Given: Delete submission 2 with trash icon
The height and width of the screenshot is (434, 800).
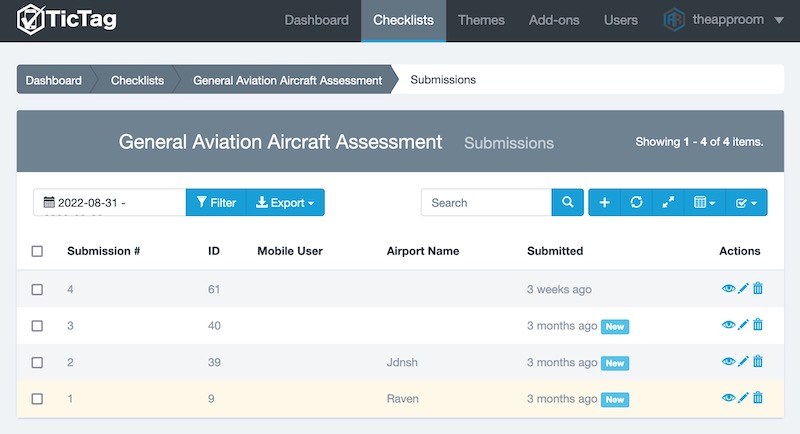Looking at the screenshot, I should click(x=758, y=362).
